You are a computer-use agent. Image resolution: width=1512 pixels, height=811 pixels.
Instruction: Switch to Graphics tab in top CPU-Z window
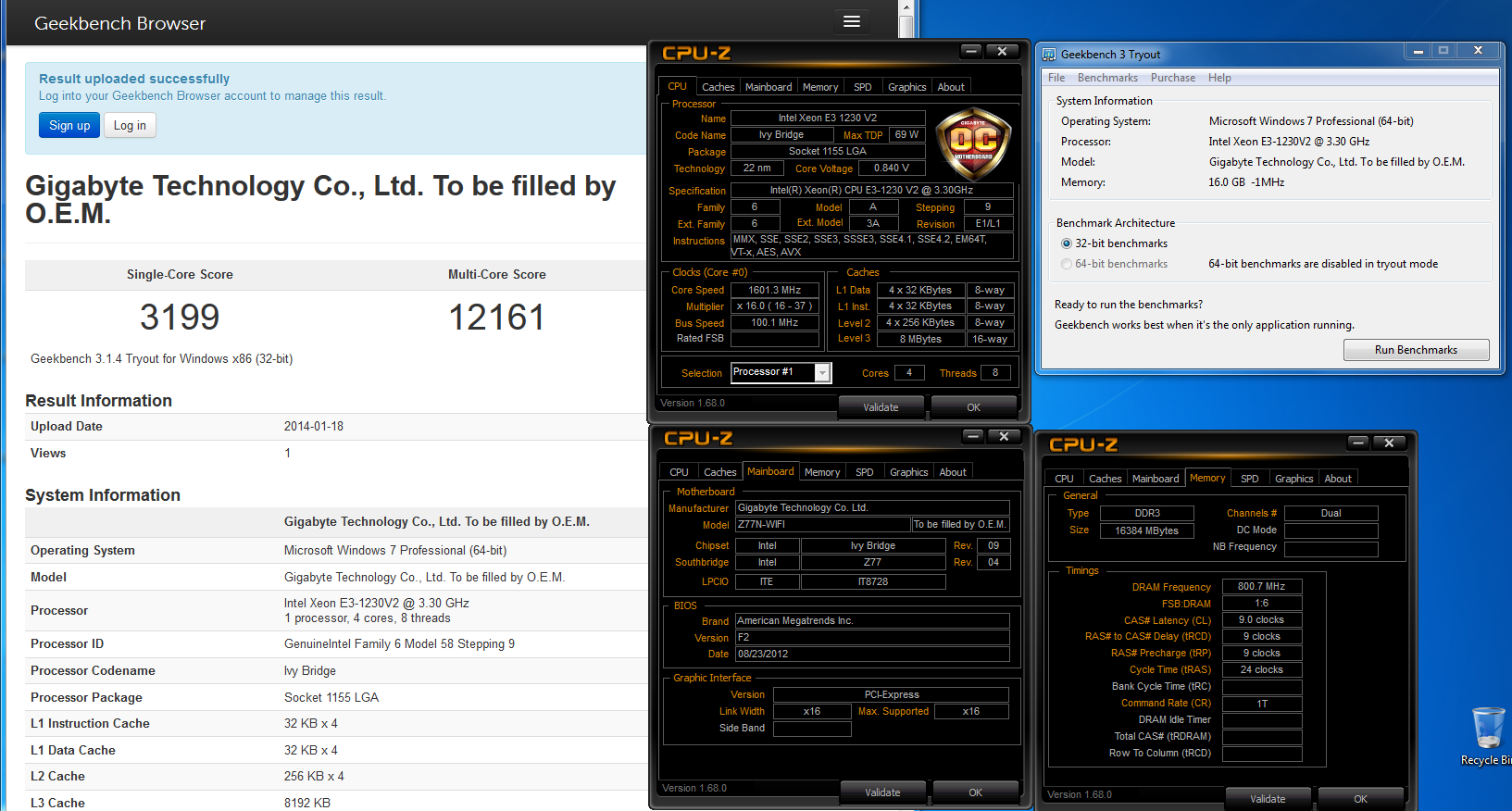(x=907, y=87)
